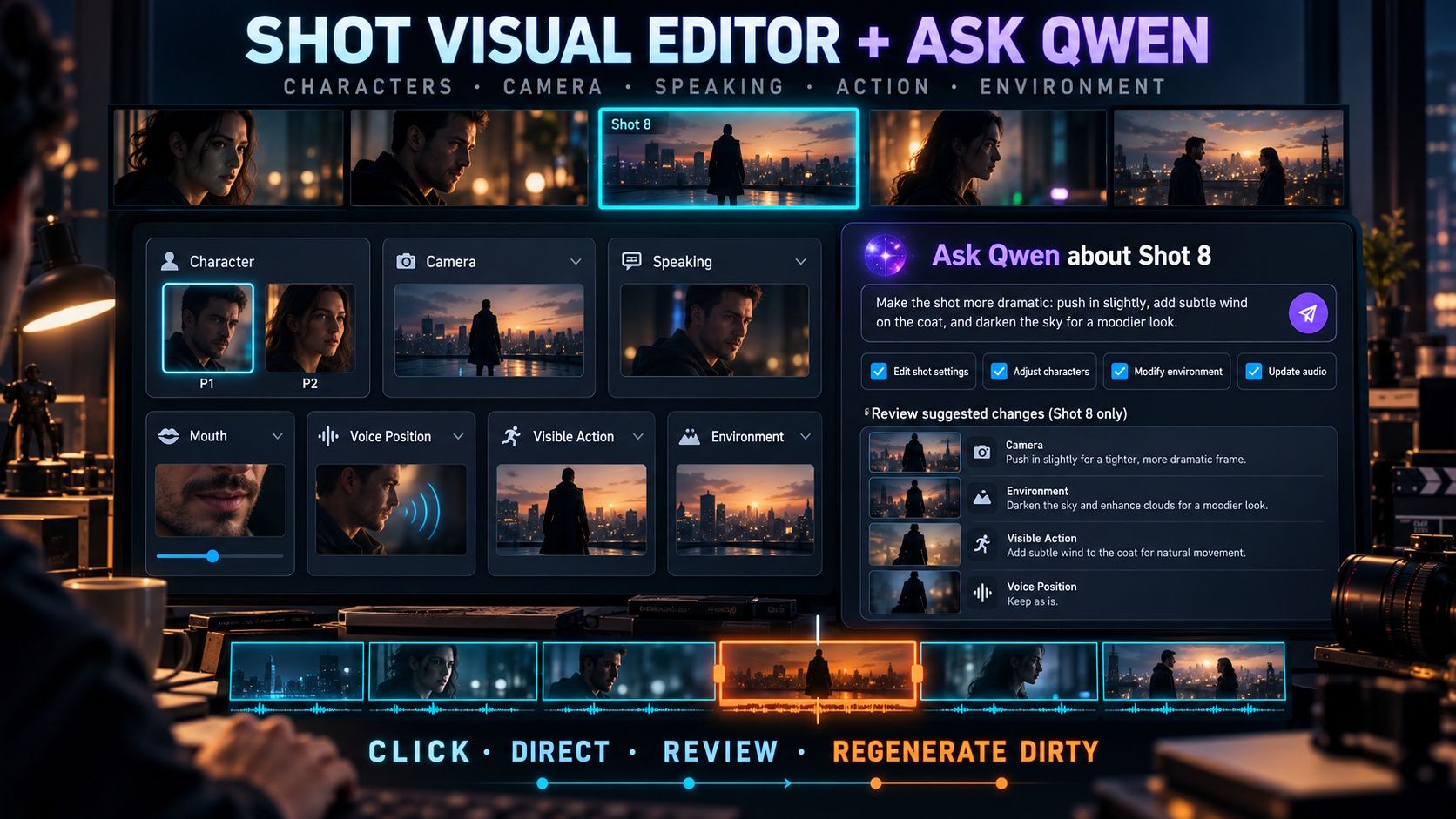The width and height of the screenshot is (1456, 819).
Task: Open the Speaking panel close-up preview image
Action: pyautogui.click(x=714, y=330)
